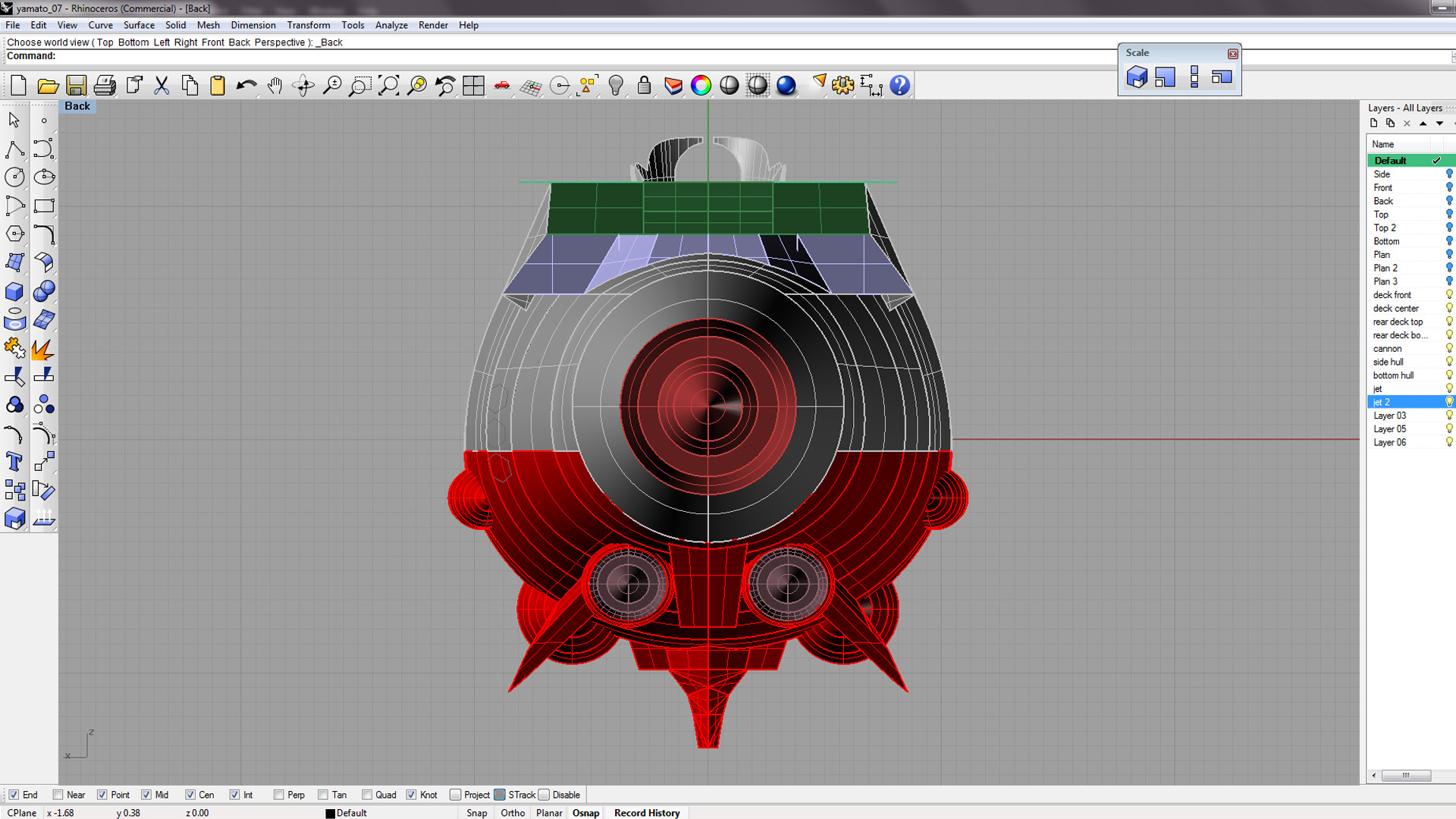Toggle Snap in the status bar
Viewport: 1456px width, 819px height.
pos(477,813)
